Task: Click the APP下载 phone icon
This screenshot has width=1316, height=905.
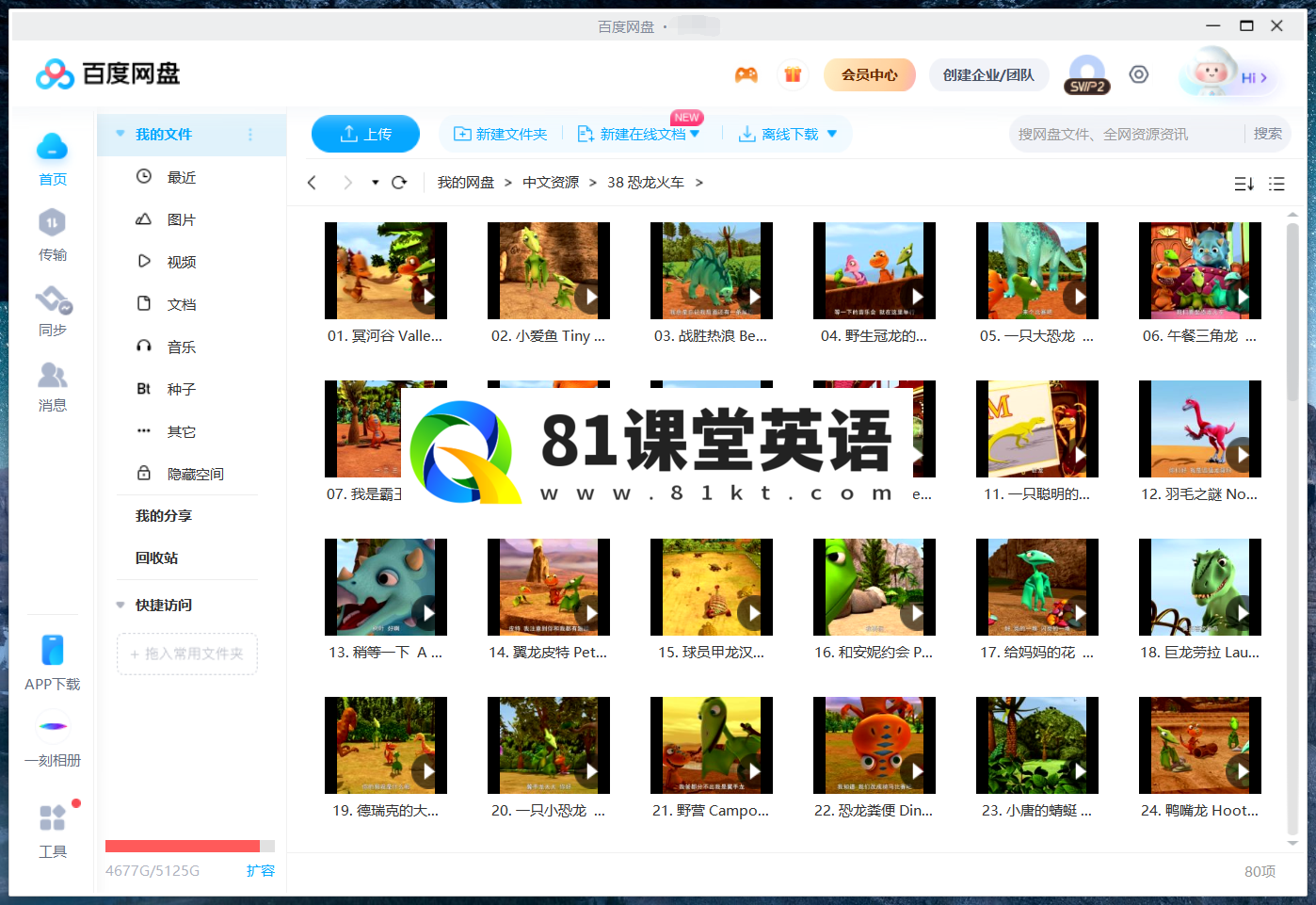Action: (x=53, y=650)
